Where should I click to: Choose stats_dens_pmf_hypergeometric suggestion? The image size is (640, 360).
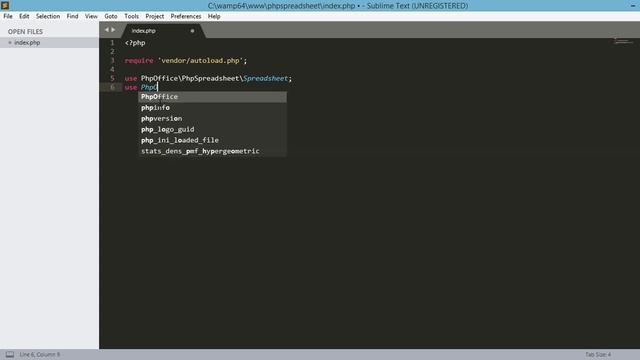click(x=212, y=151)
